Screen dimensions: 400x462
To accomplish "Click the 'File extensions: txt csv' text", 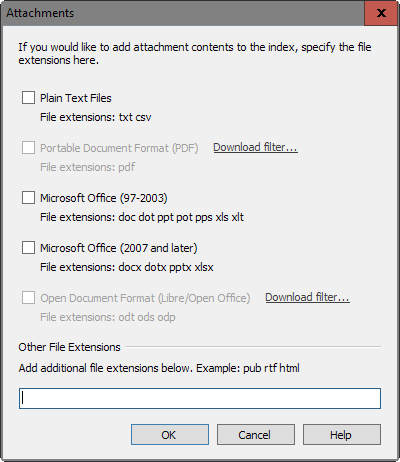I will coord(96,117).
